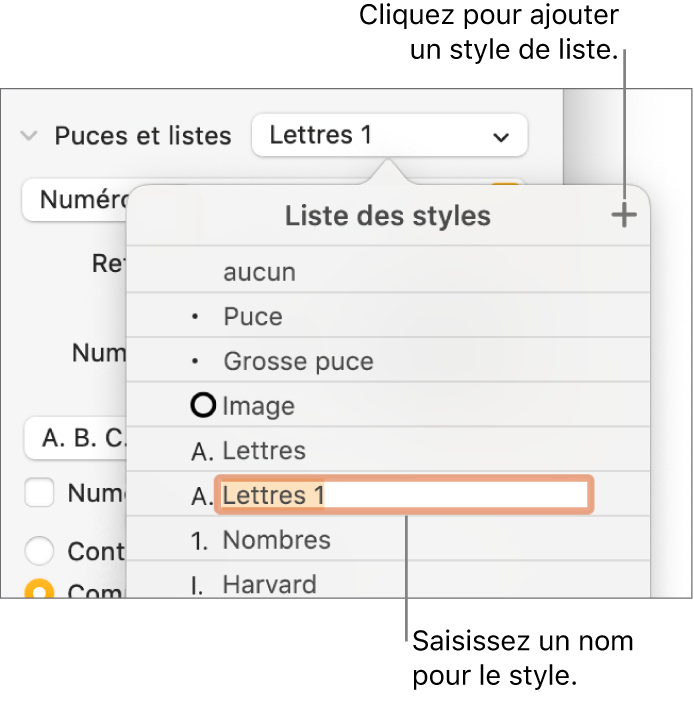
Task: Click the bullet dot beside Grosse puce
Action: [x=196, y=361]
